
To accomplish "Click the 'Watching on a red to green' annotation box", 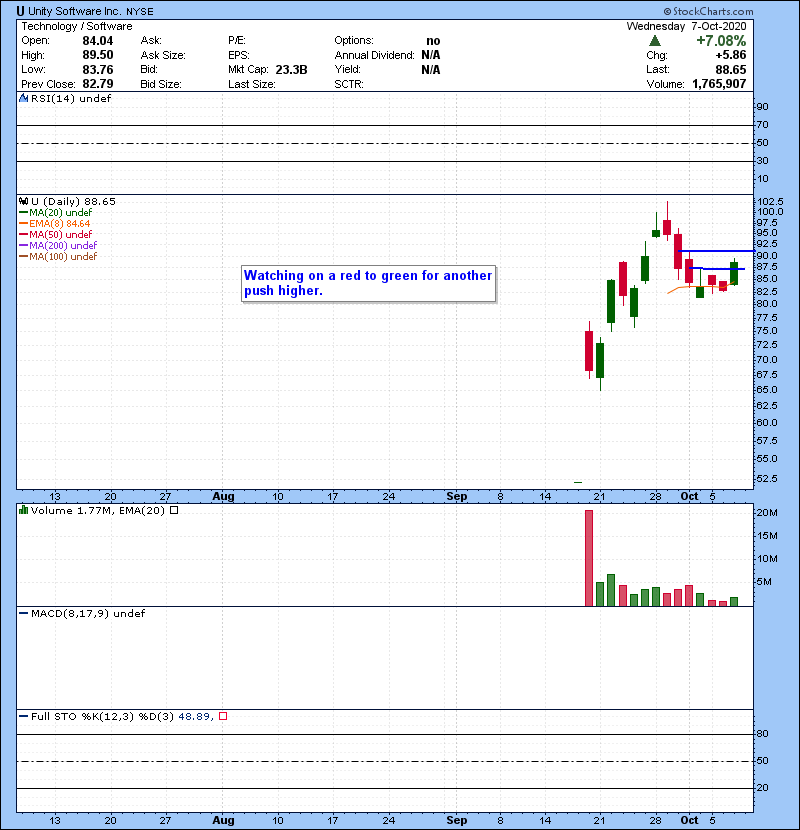I will pos(368,284).
